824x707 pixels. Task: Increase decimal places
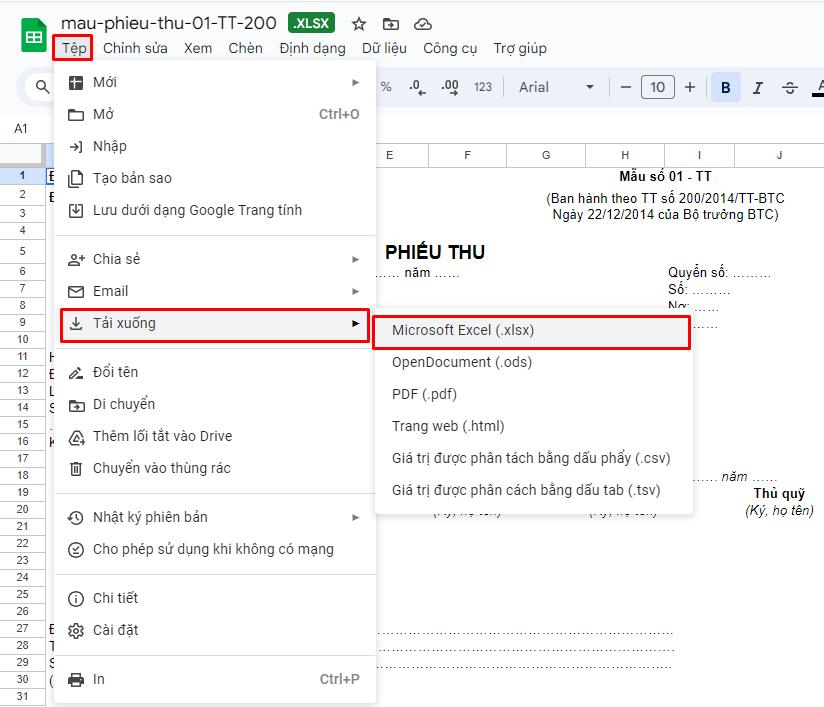[448, 87]
